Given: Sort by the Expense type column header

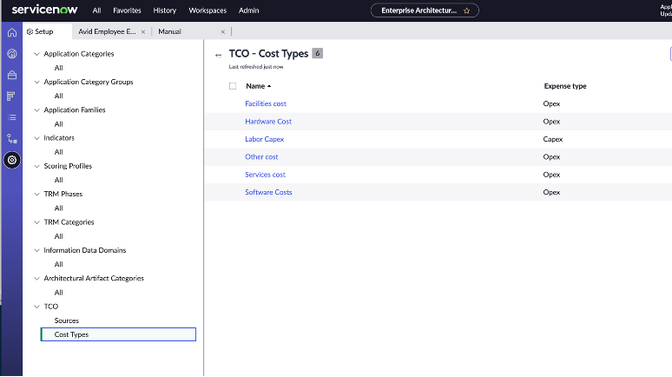Looking at the screenshot, I should [565, 86].
